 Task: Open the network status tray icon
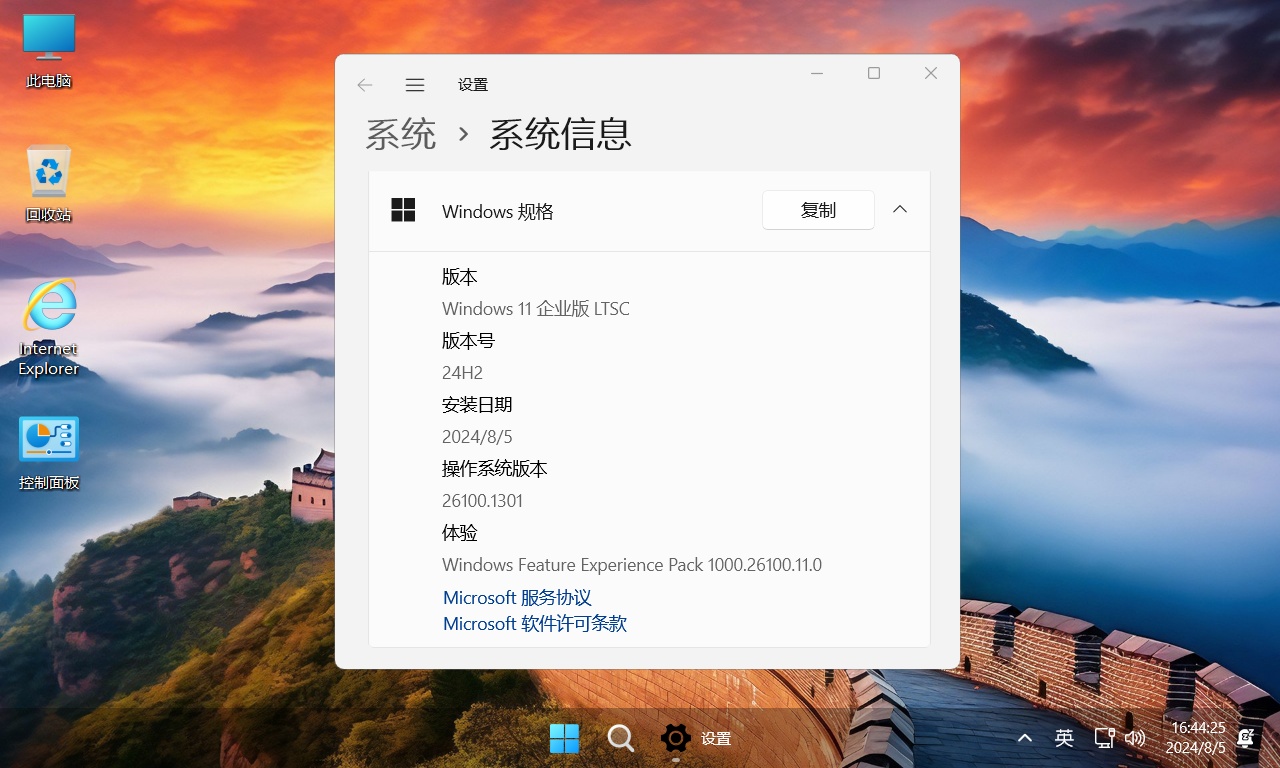click(1104, 739)
